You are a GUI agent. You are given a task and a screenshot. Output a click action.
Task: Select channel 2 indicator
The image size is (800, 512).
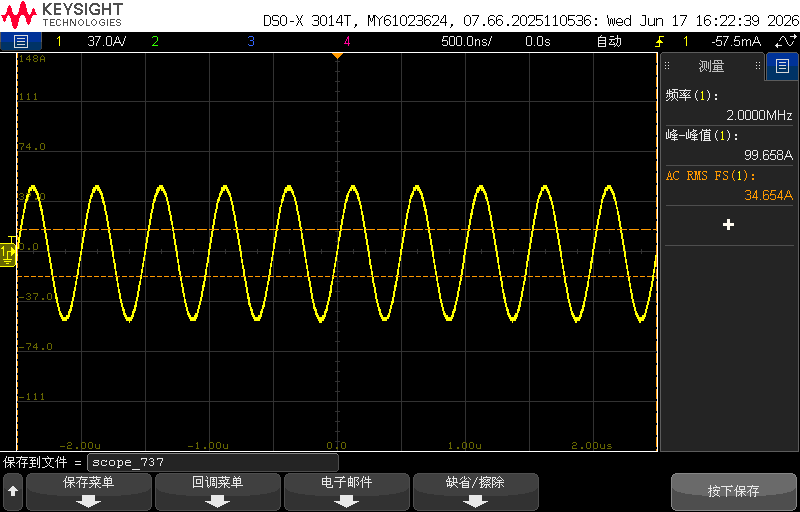pos(155,41)
